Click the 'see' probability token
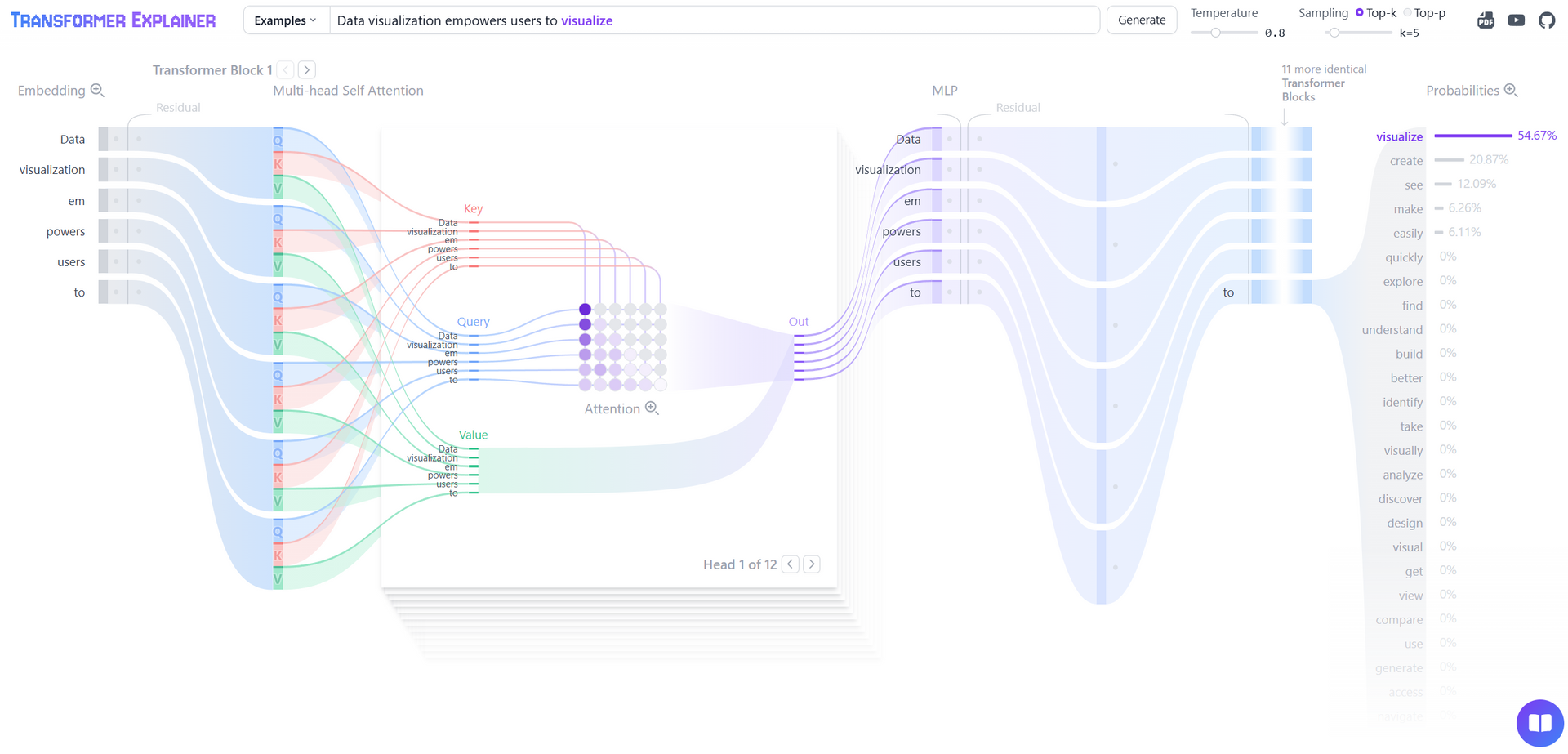The width and height of the screenshot is (1568, 754). (x=1414, y=185)
